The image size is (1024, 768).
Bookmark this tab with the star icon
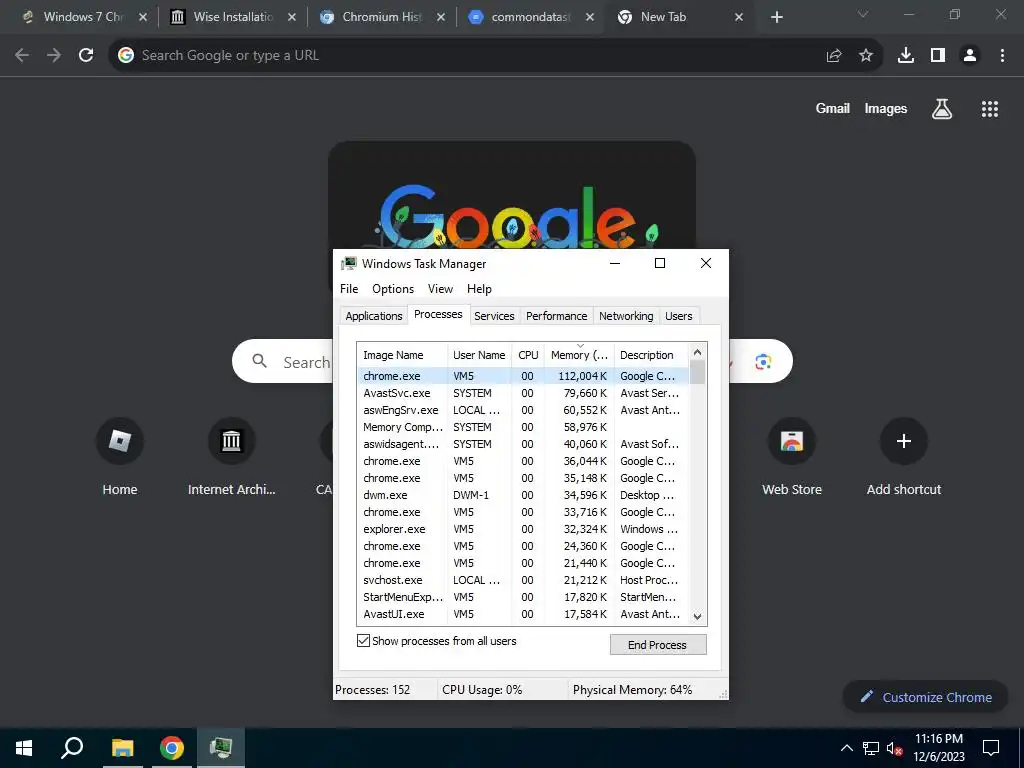pos(866,56)
